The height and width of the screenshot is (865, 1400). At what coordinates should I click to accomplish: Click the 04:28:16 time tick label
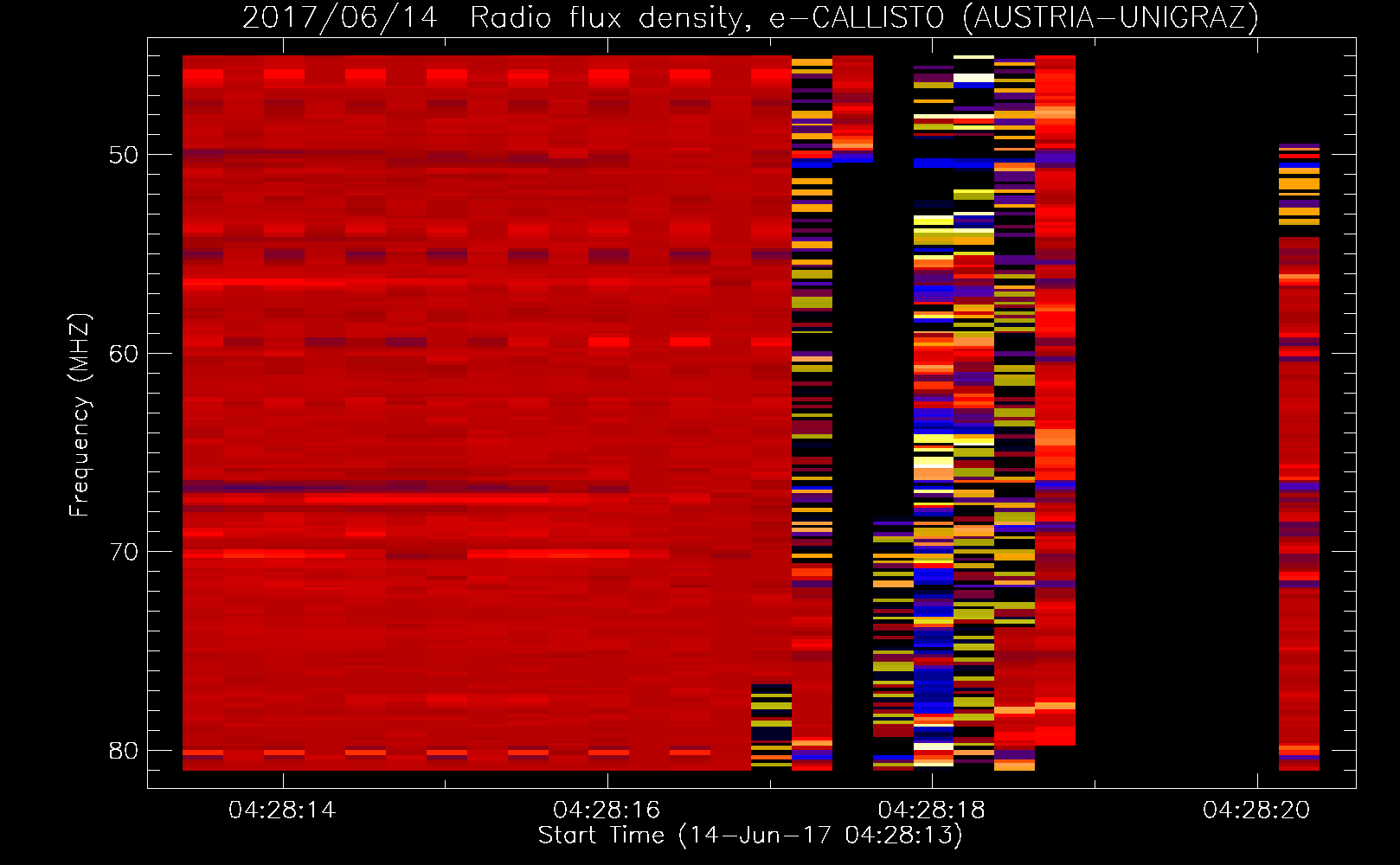tap(607, 811)
